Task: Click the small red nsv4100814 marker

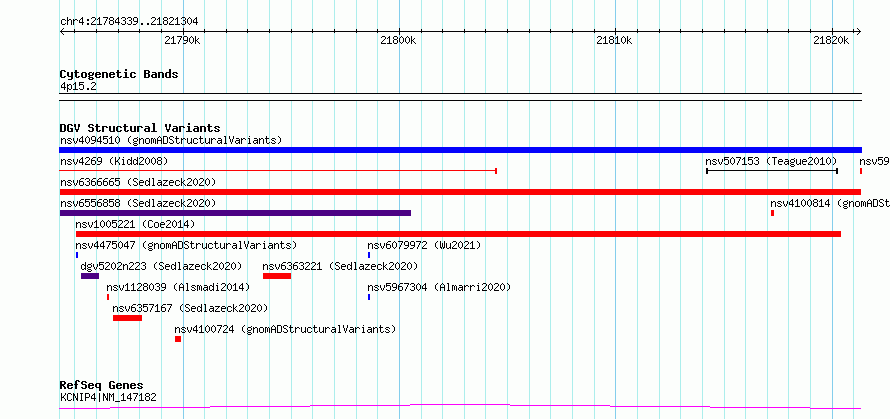Action: (773, 213)
